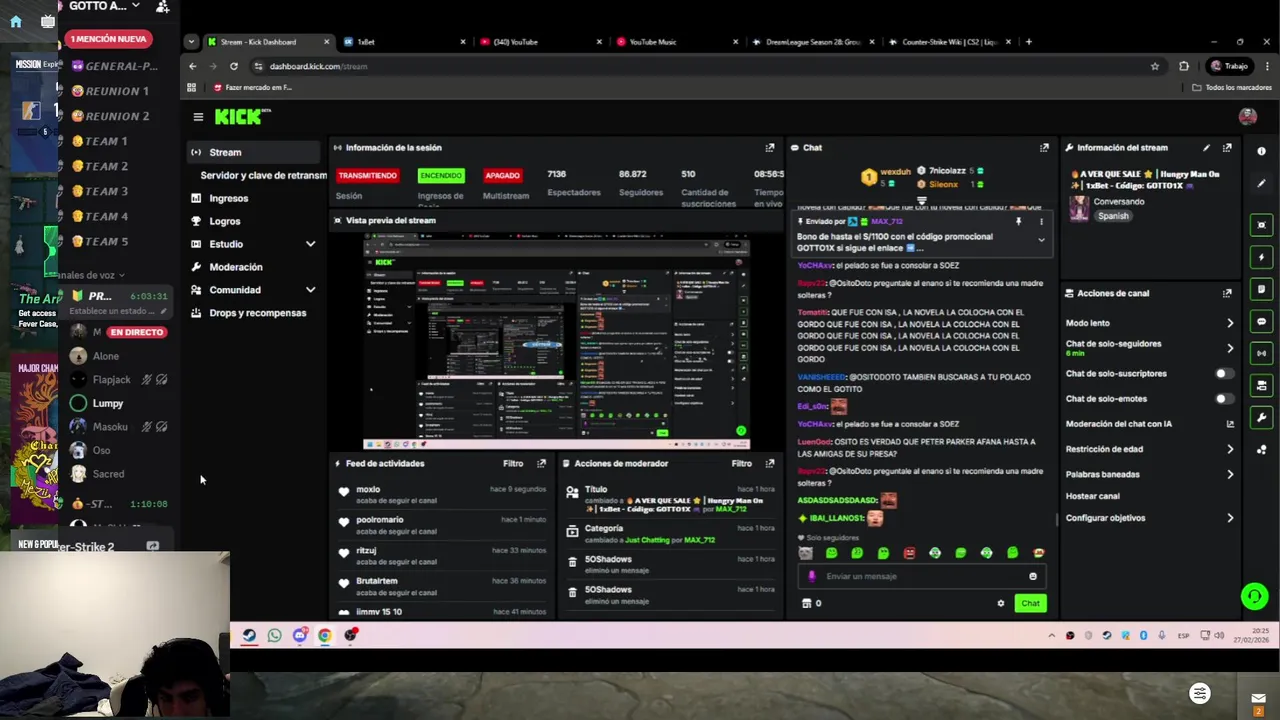The height and width of the screenshot is (720, 1280).
Task: Pop out the Acciones de moderador panel
Action: (x=770, y=463)
